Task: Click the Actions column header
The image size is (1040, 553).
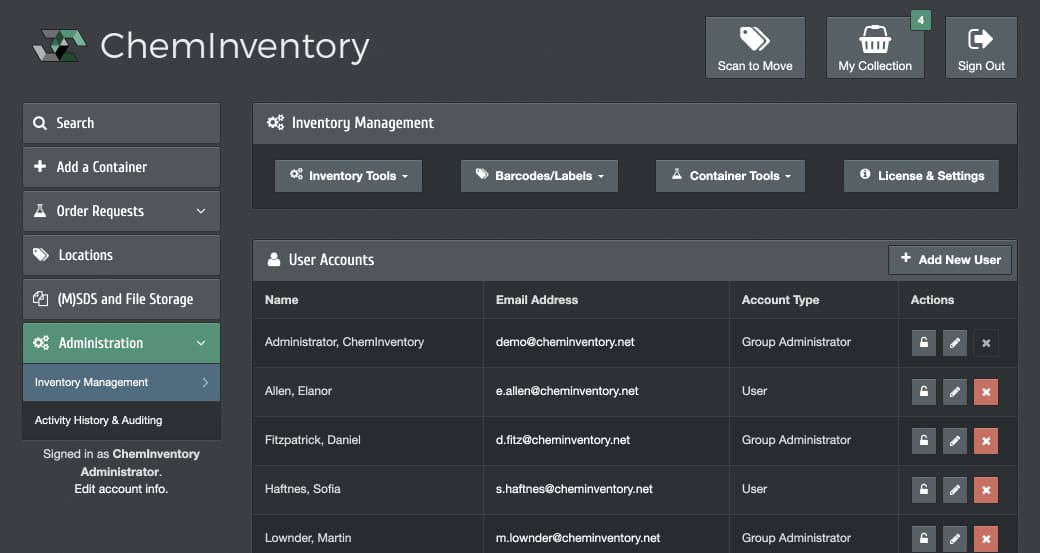Action: pos(932,300)
